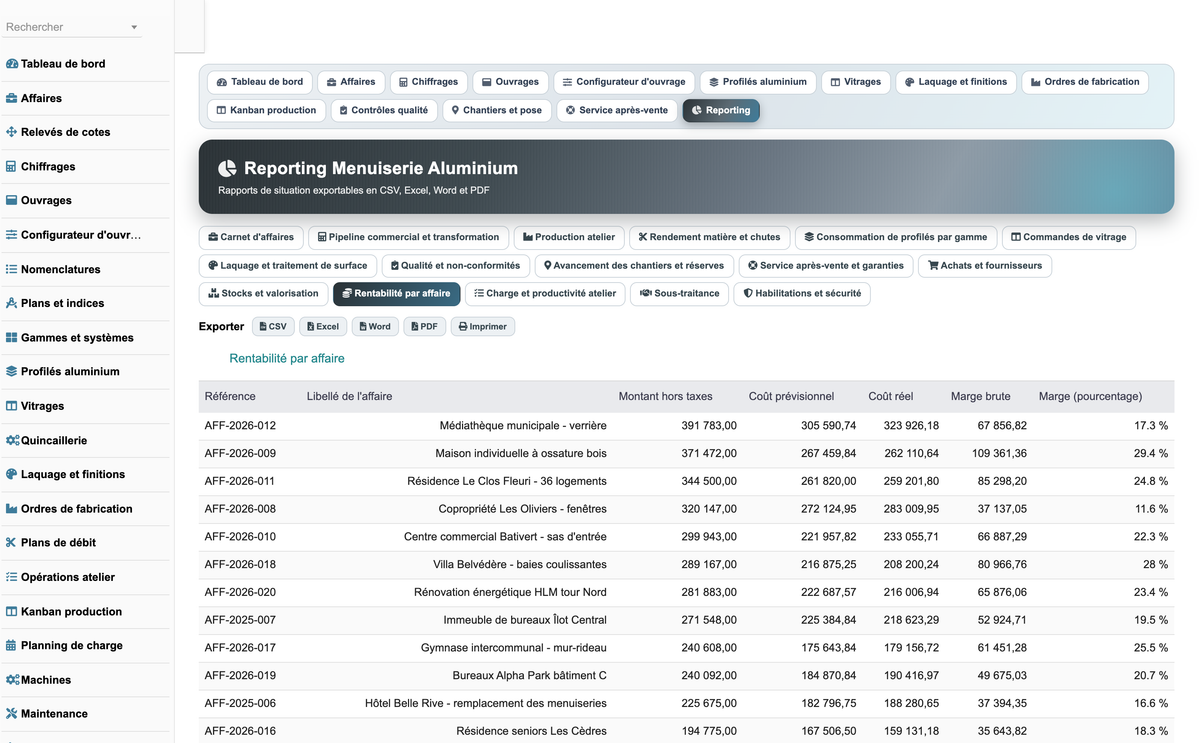Click the Ordres de fabrication sidebar icon

pyautogui.click(x=12, y=509)
